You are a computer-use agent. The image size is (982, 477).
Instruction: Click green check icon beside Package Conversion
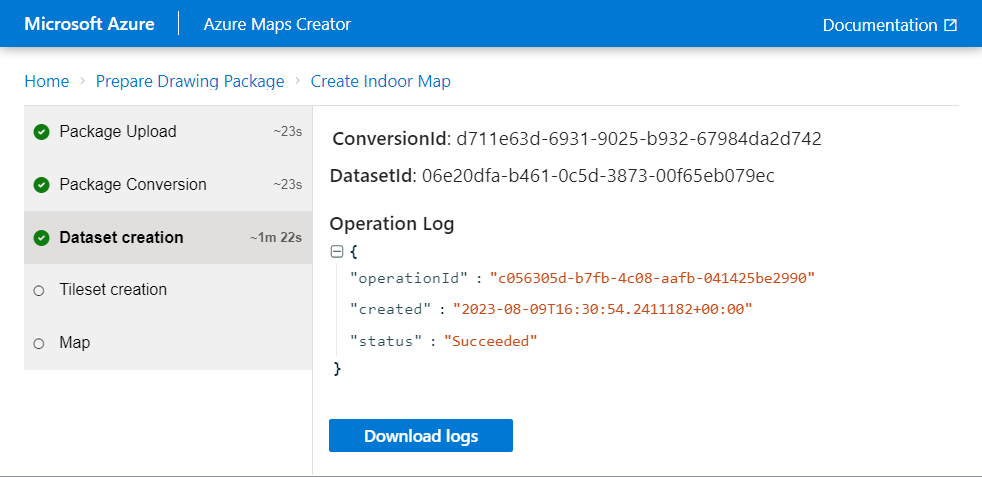tap(41, 185)
